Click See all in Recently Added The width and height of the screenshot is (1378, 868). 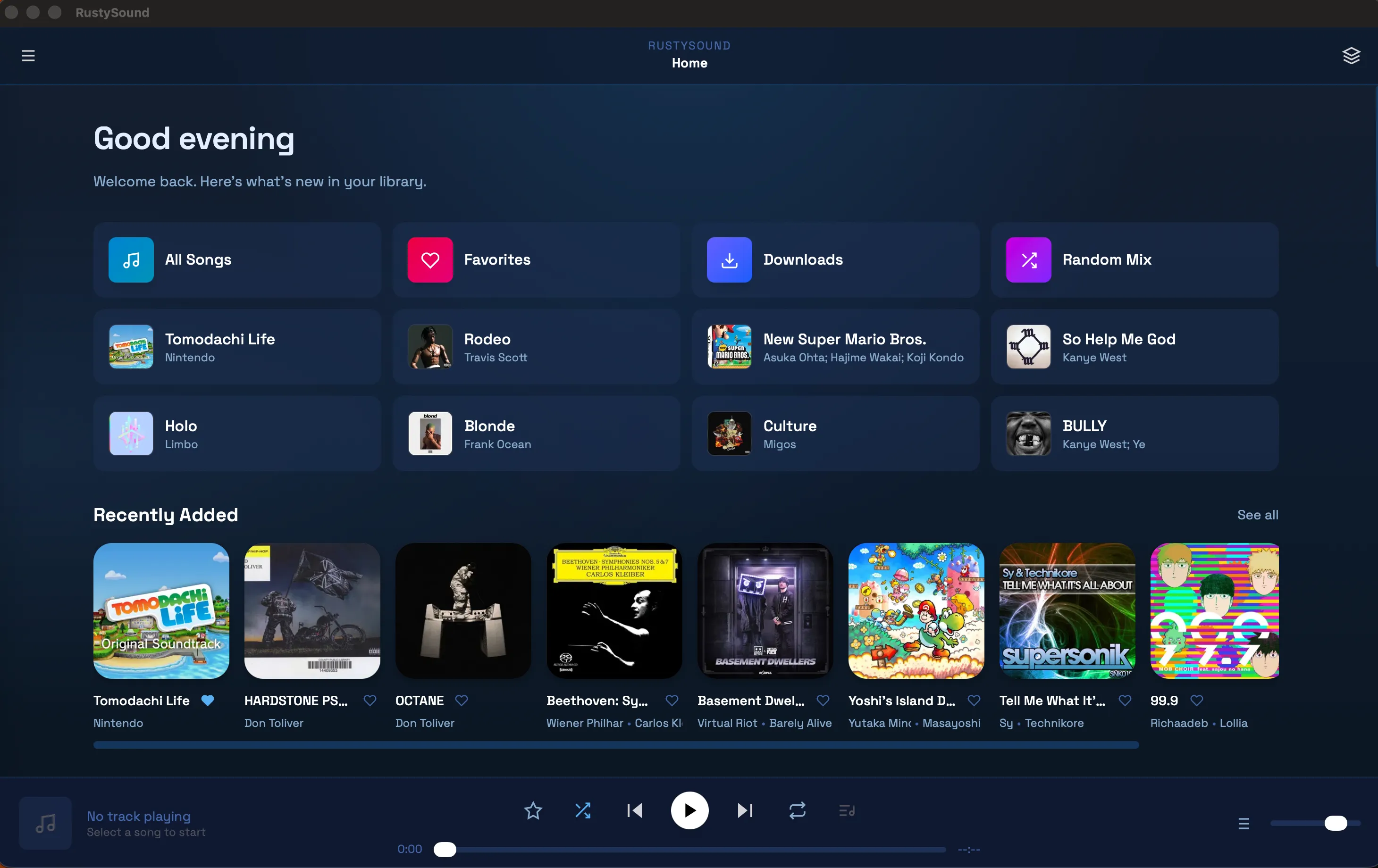1257,514
